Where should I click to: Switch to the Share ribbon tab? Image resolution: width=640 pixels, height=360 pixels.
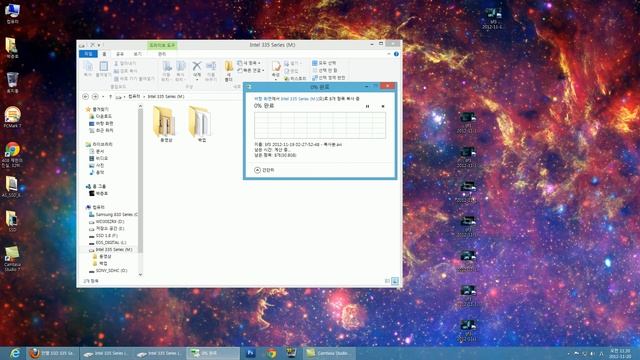(120, 54)
